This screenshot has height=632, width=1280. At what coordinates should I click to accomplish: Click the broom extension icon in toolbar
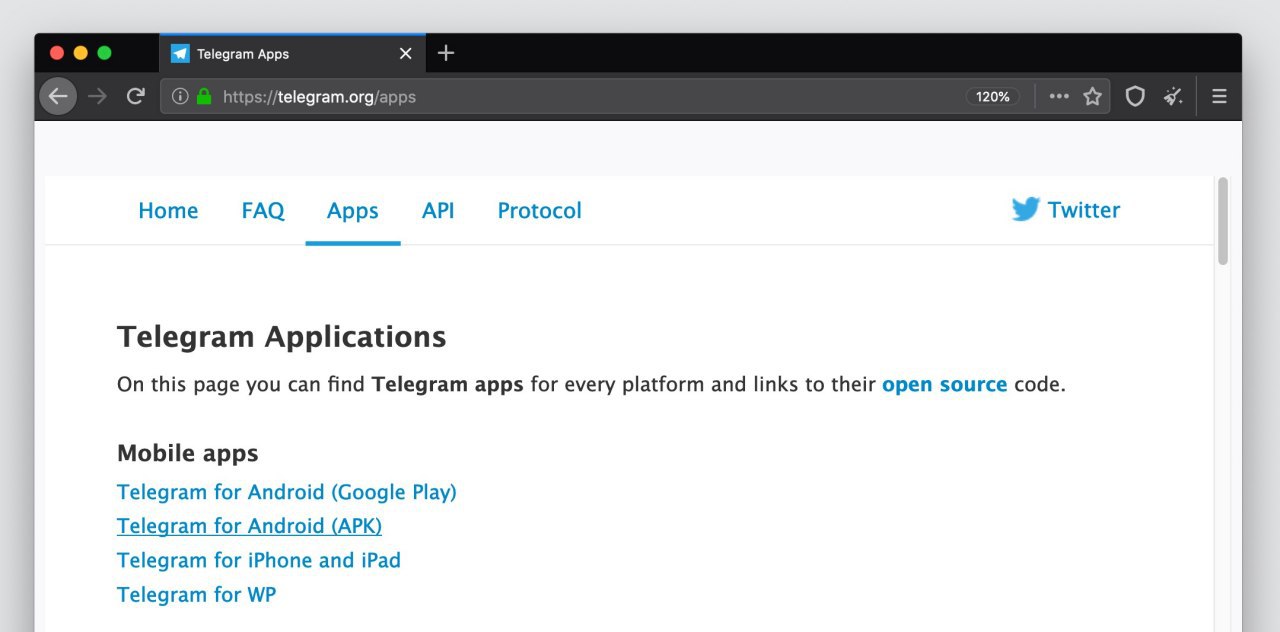click(1173, 97)
